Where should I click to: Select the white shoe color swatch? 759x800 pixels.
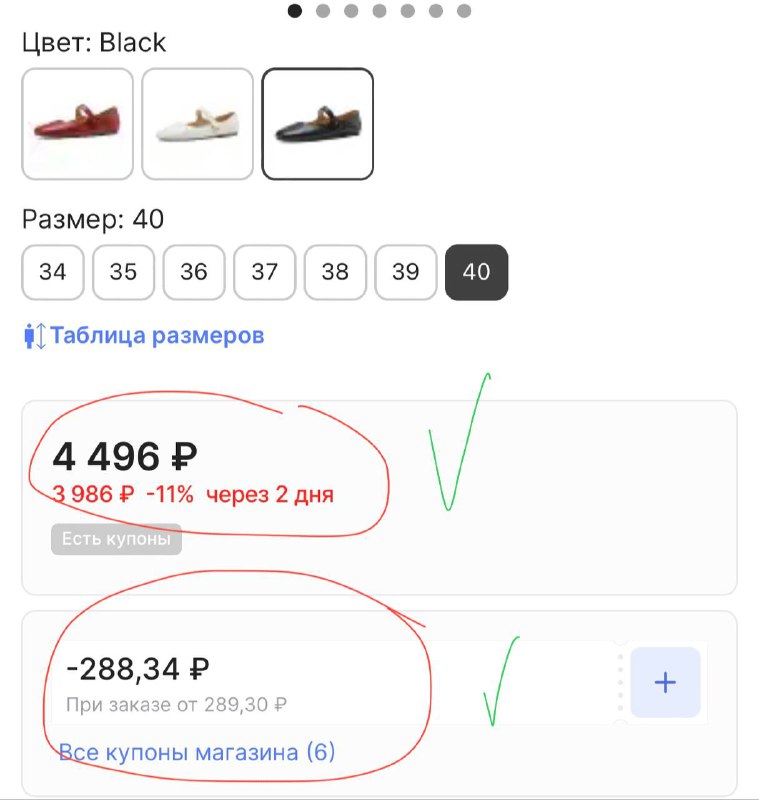(x=197, y=124)
